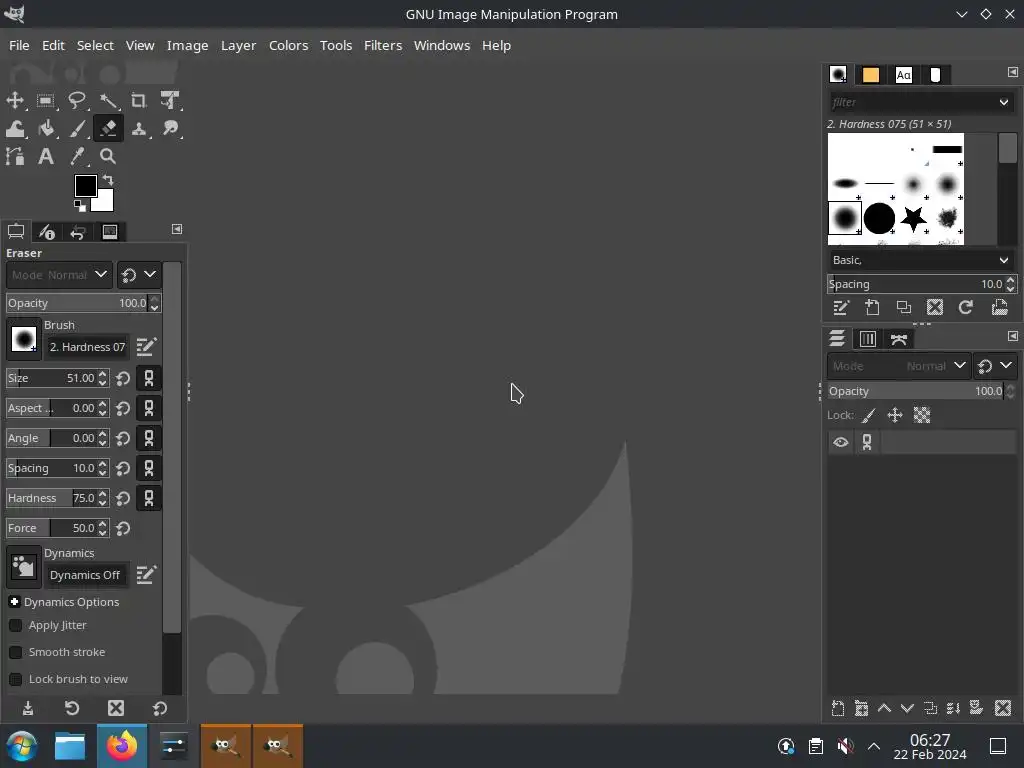
Task: Swap foreground and background colors
Action: pos(108,180)
